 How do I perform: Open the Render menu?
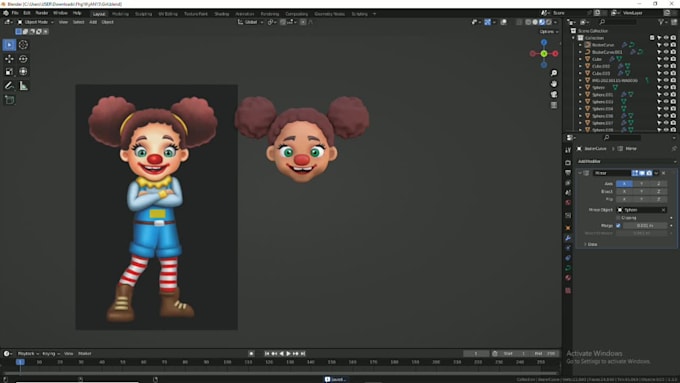point(42,13)
